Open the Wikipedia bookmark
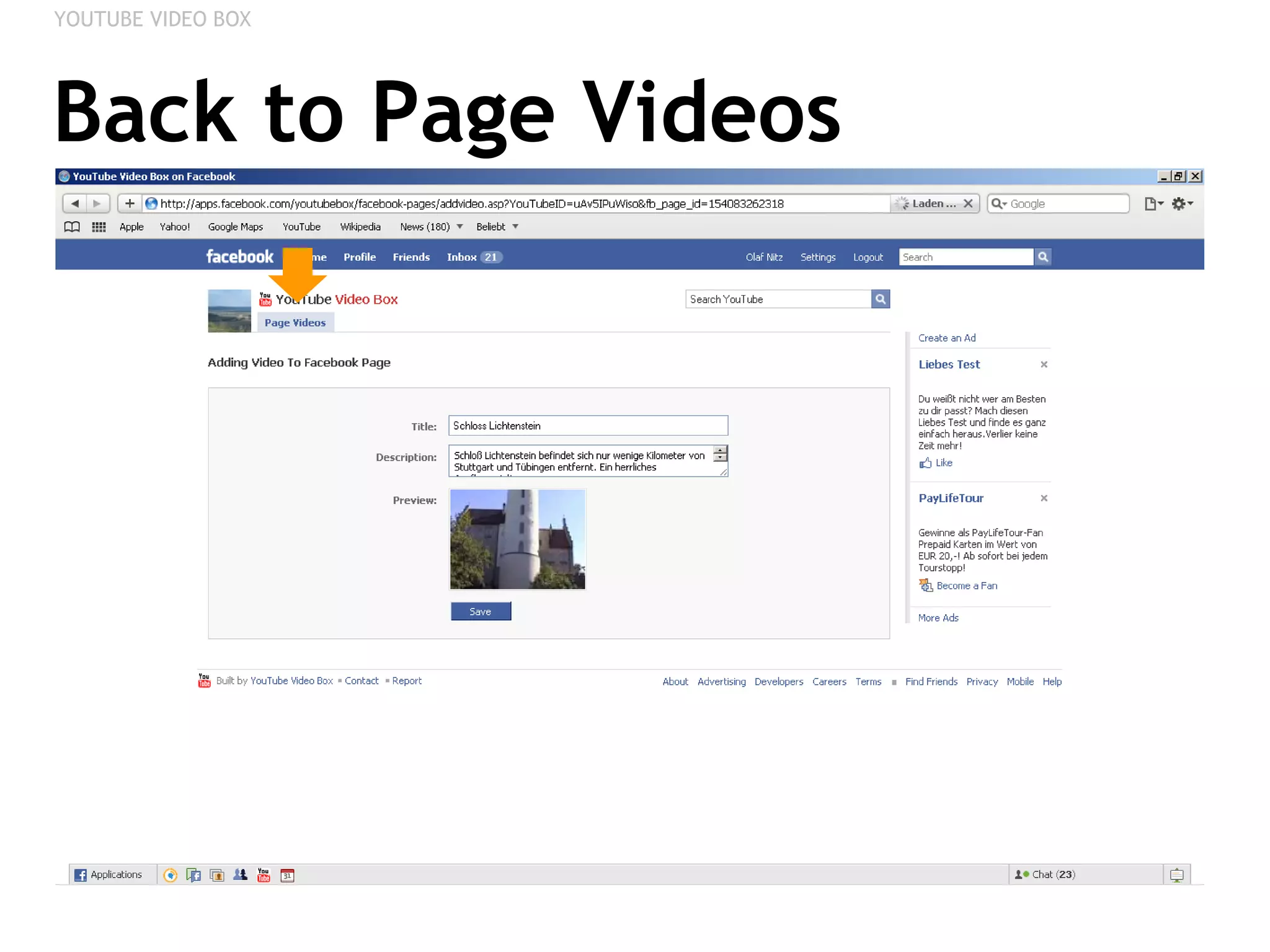Screen dimensions: 1270x952 tap(360, 227)
